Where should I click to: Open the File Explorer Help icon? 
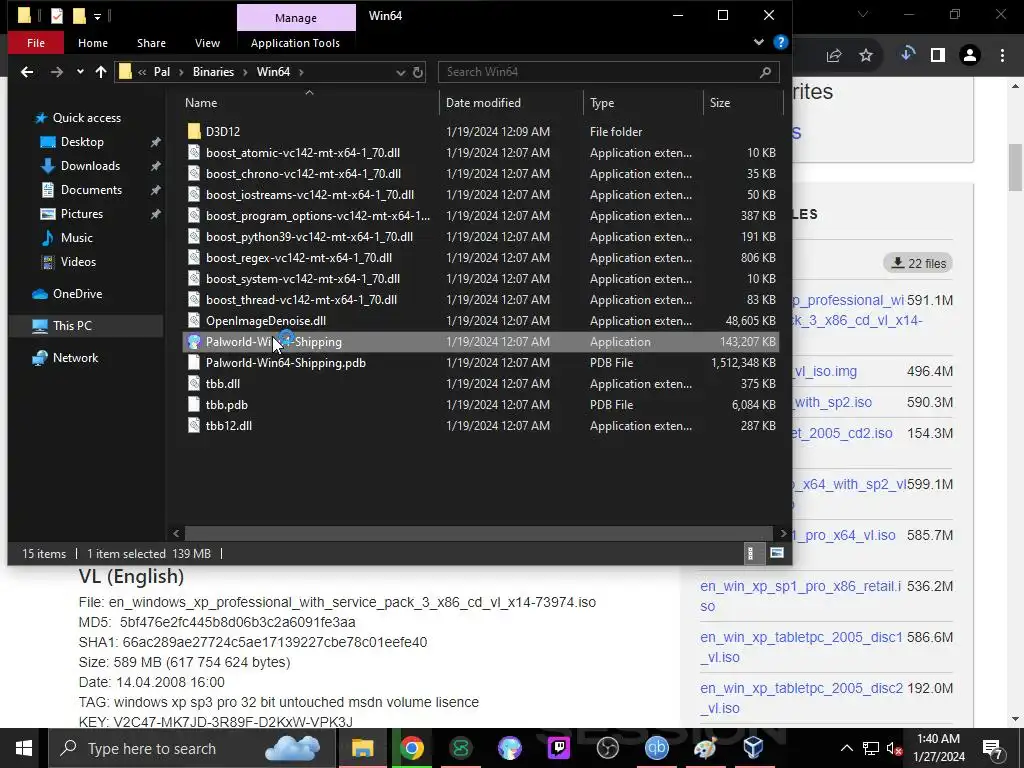780,42
